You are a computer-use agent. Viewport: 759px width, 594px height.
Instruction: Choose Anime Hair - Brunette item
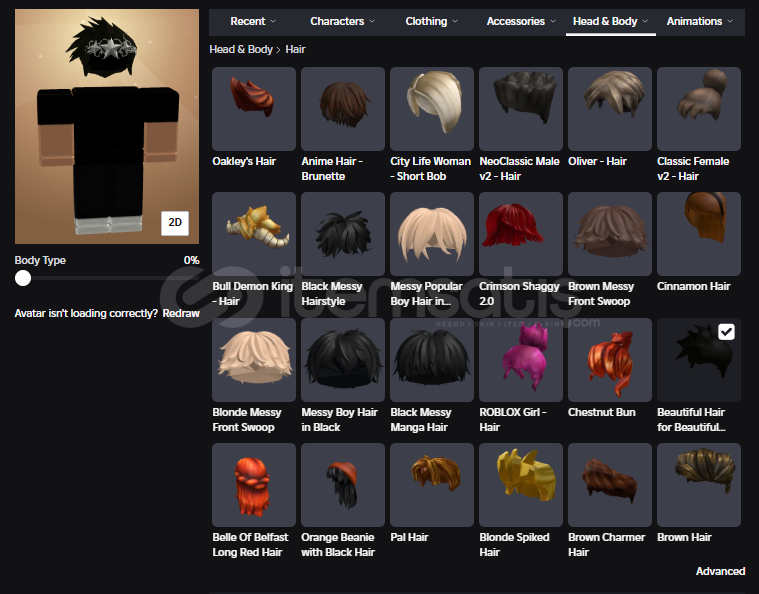343,109
